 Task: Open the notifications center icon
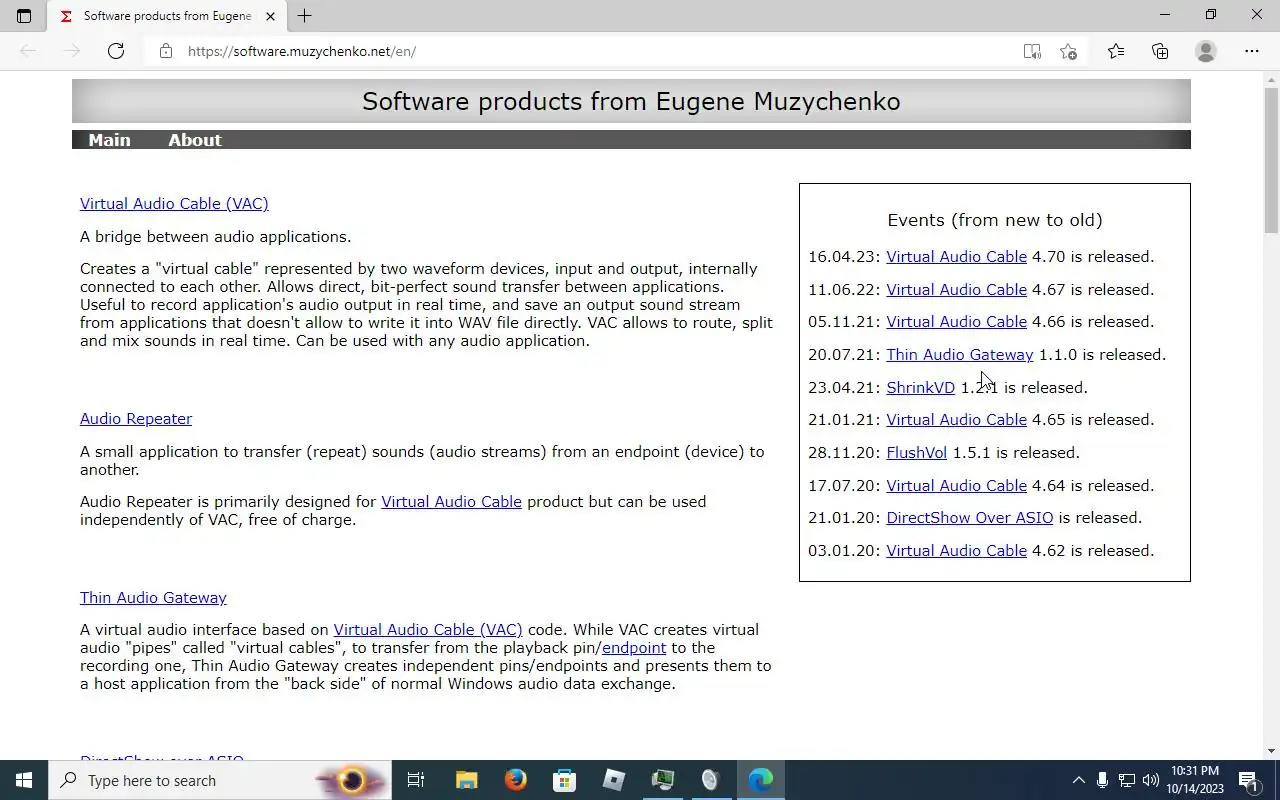[1248, 780]
